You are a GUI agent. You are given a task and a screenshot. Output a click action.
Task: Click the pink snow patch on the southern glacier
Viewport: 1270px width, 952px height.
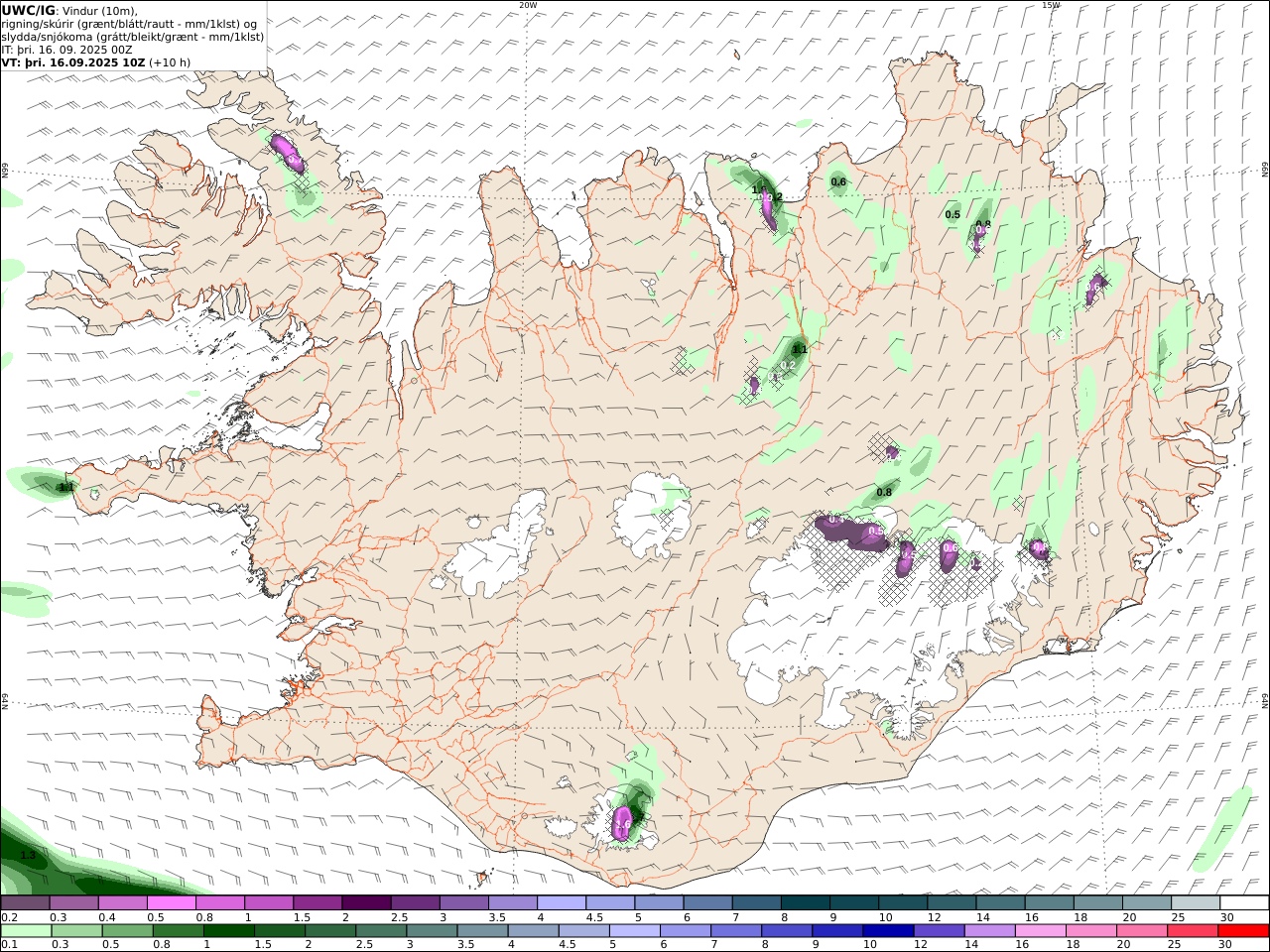click(623, 823)
